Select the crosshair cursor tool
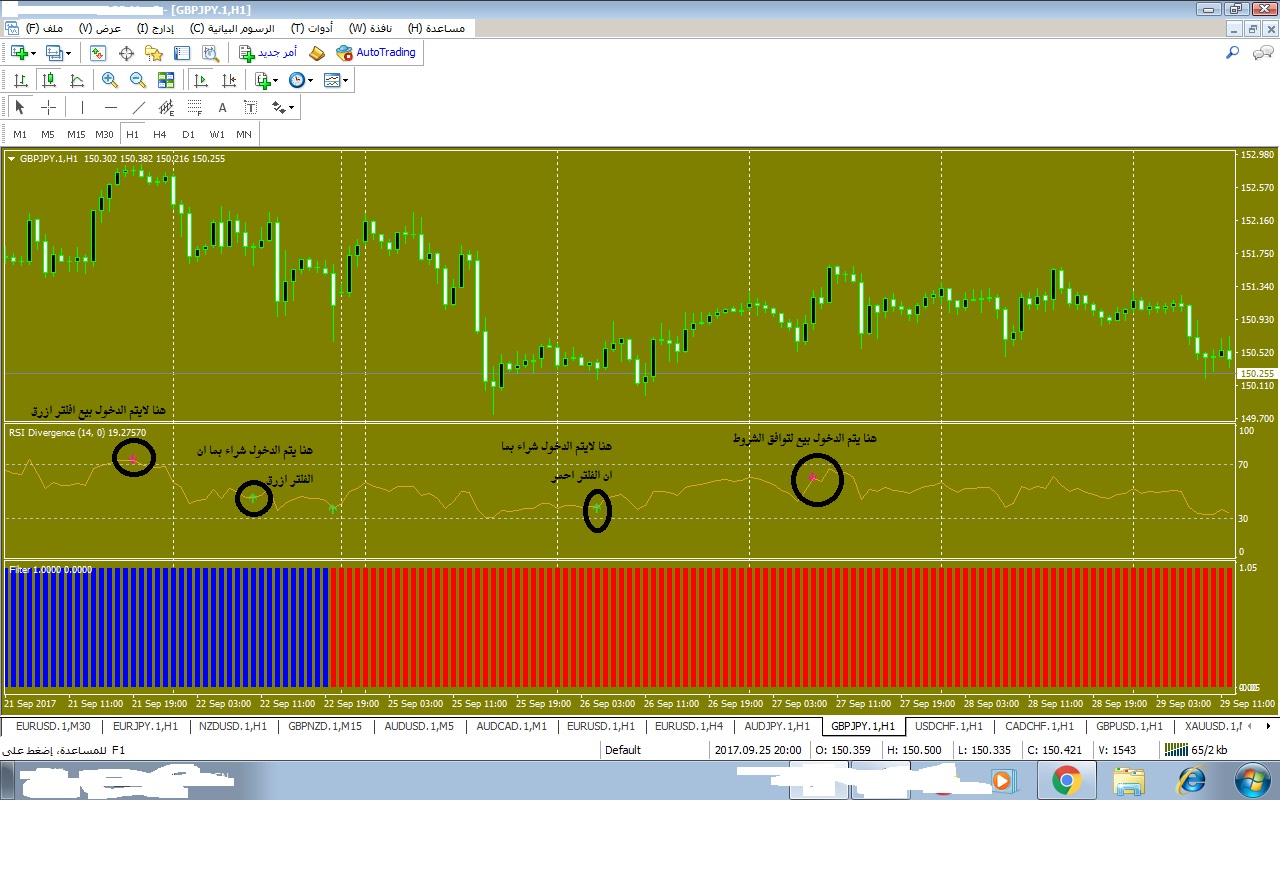Screen dimensions: 1280x874 (48, 107)
